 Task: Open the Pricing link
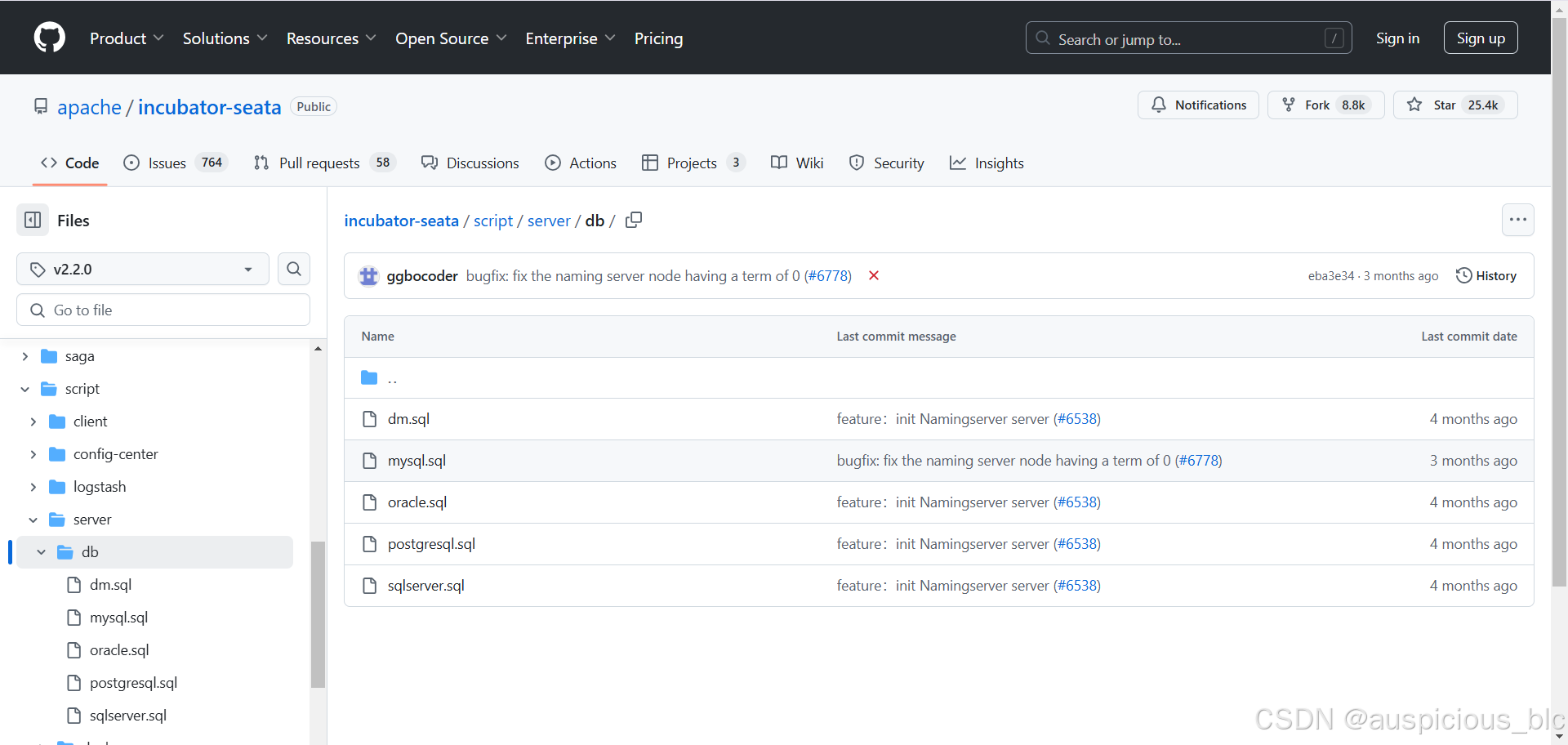[x=658, y=38]
